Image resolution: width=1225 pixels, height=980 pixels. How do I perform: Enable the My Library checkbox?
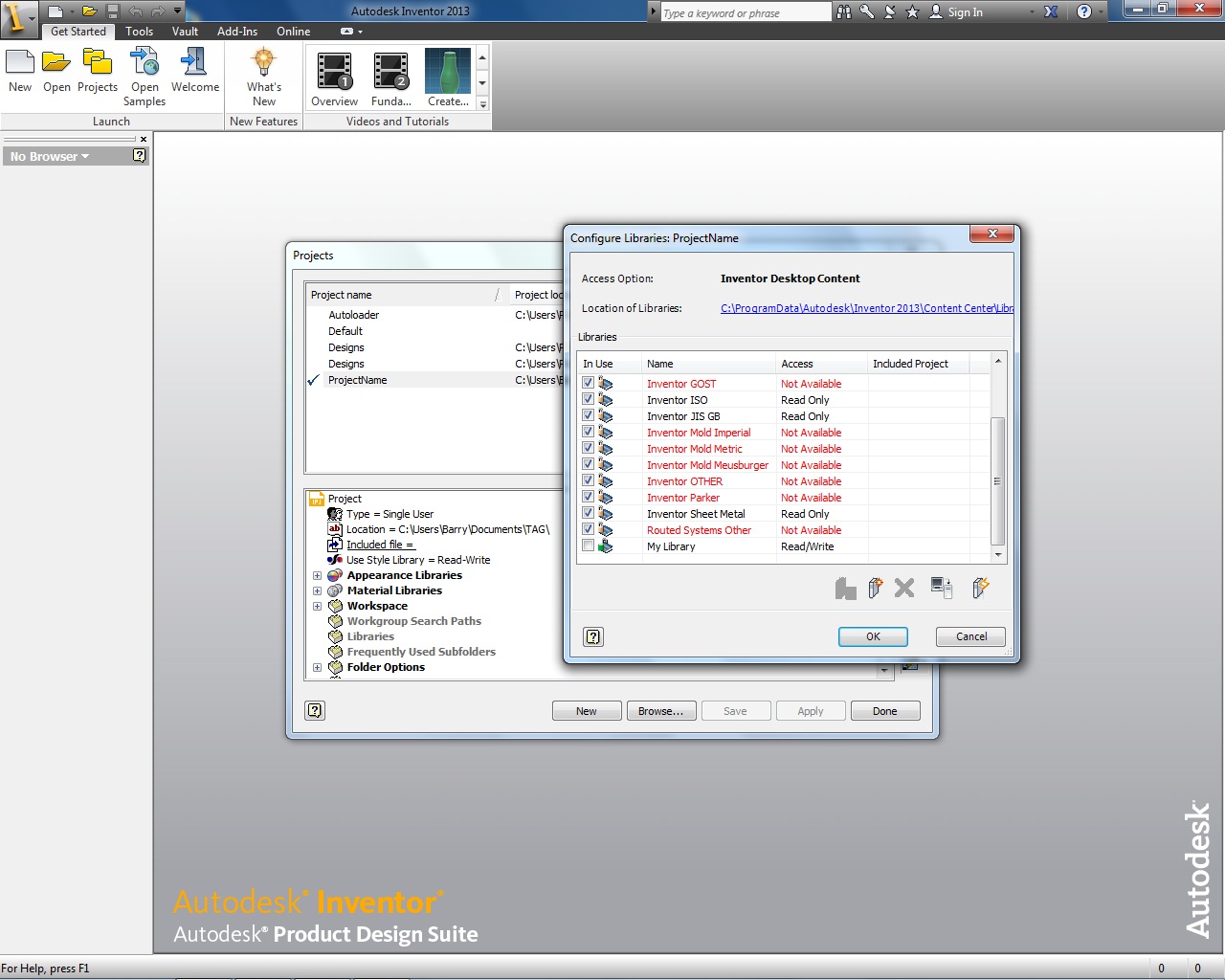click(588, 546)
